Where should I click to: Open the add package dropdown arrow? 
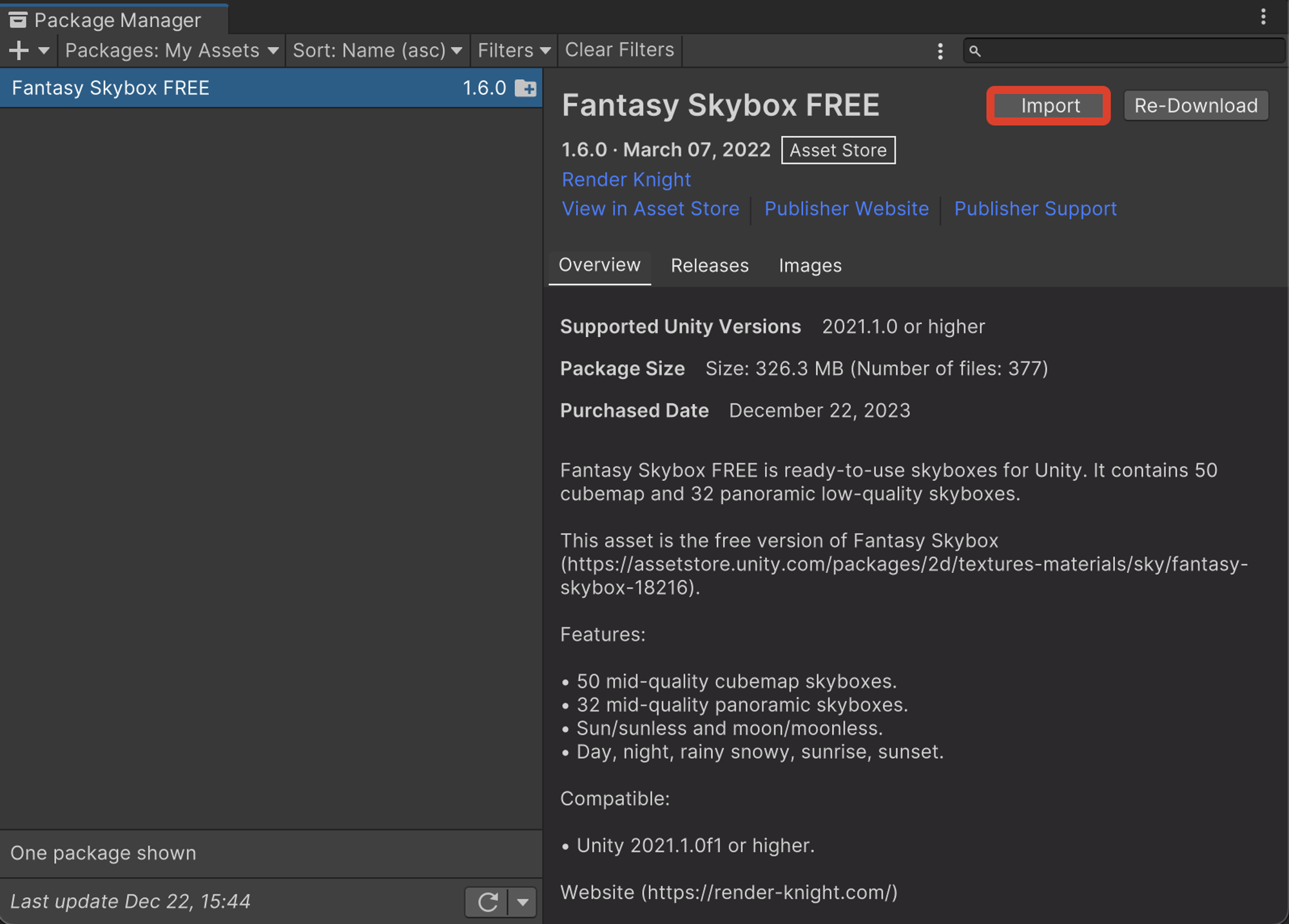[44, 50]
